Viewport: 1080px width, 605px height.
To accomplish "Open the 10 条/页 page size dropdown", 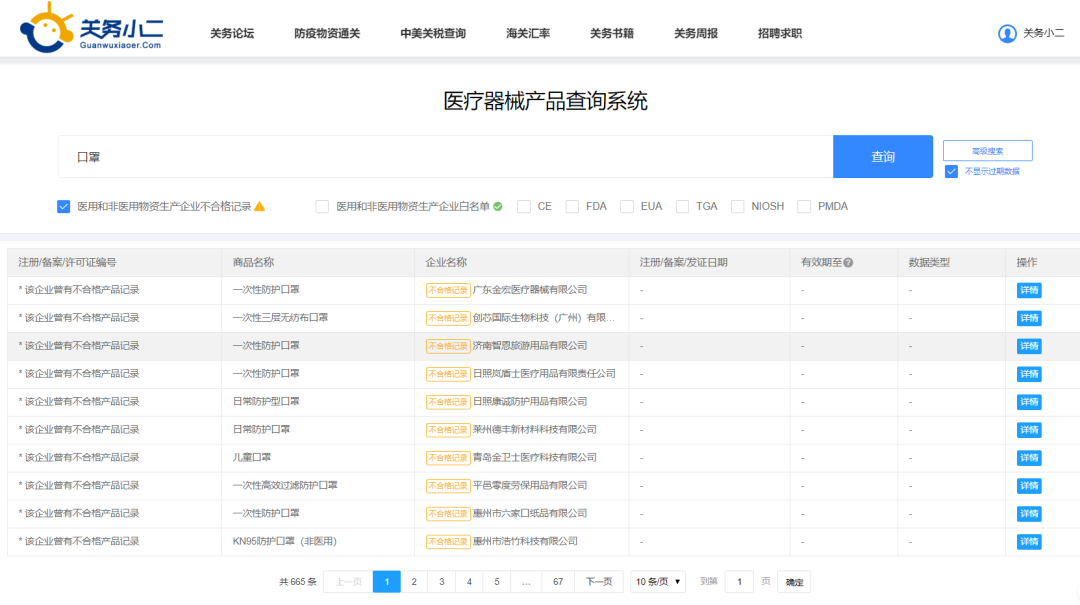I will coord(658,582).
